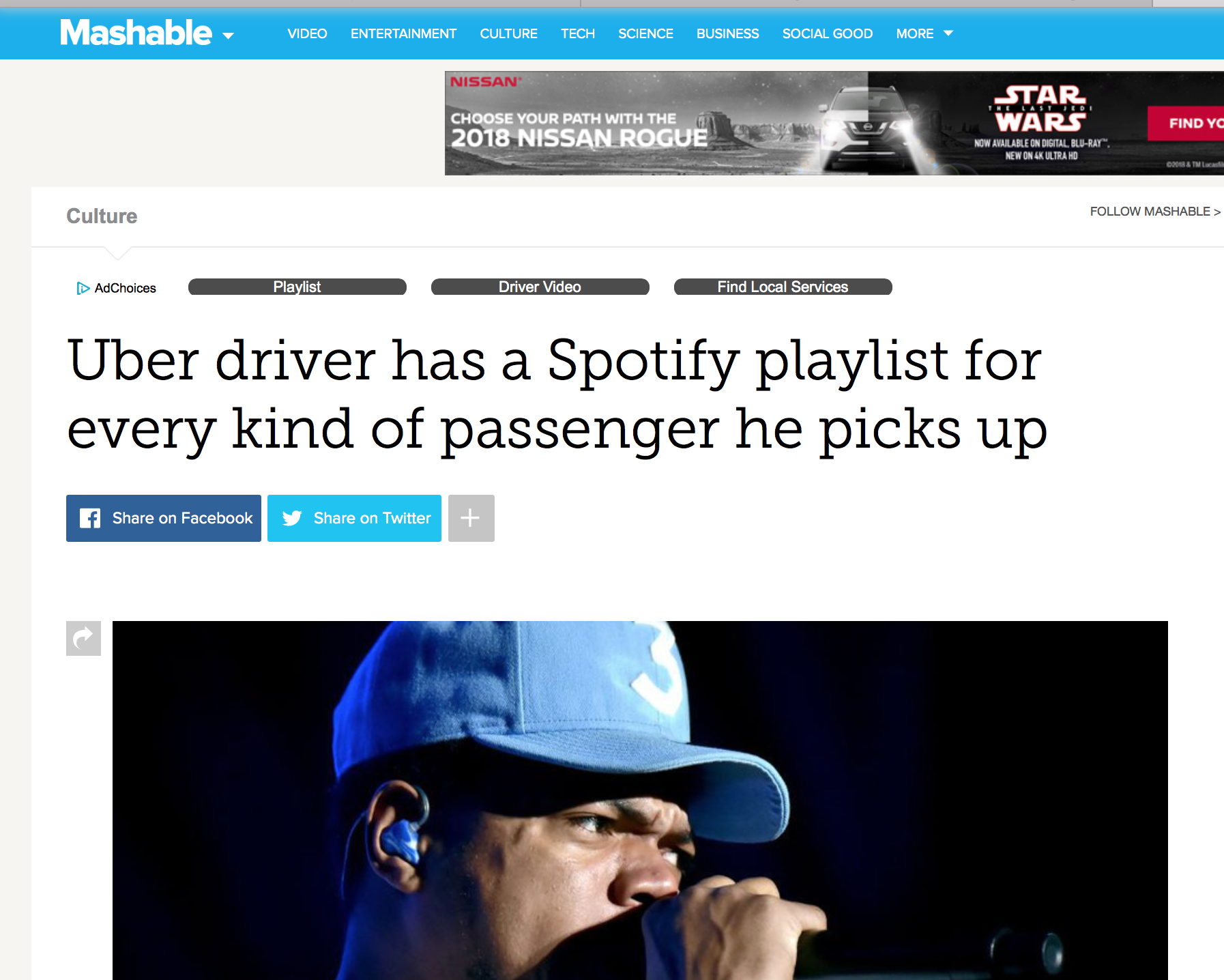Screen dimensions: 1224x980
Task: Select the SOCIAL GOOD menu item
Action: (x=827, y=33)
